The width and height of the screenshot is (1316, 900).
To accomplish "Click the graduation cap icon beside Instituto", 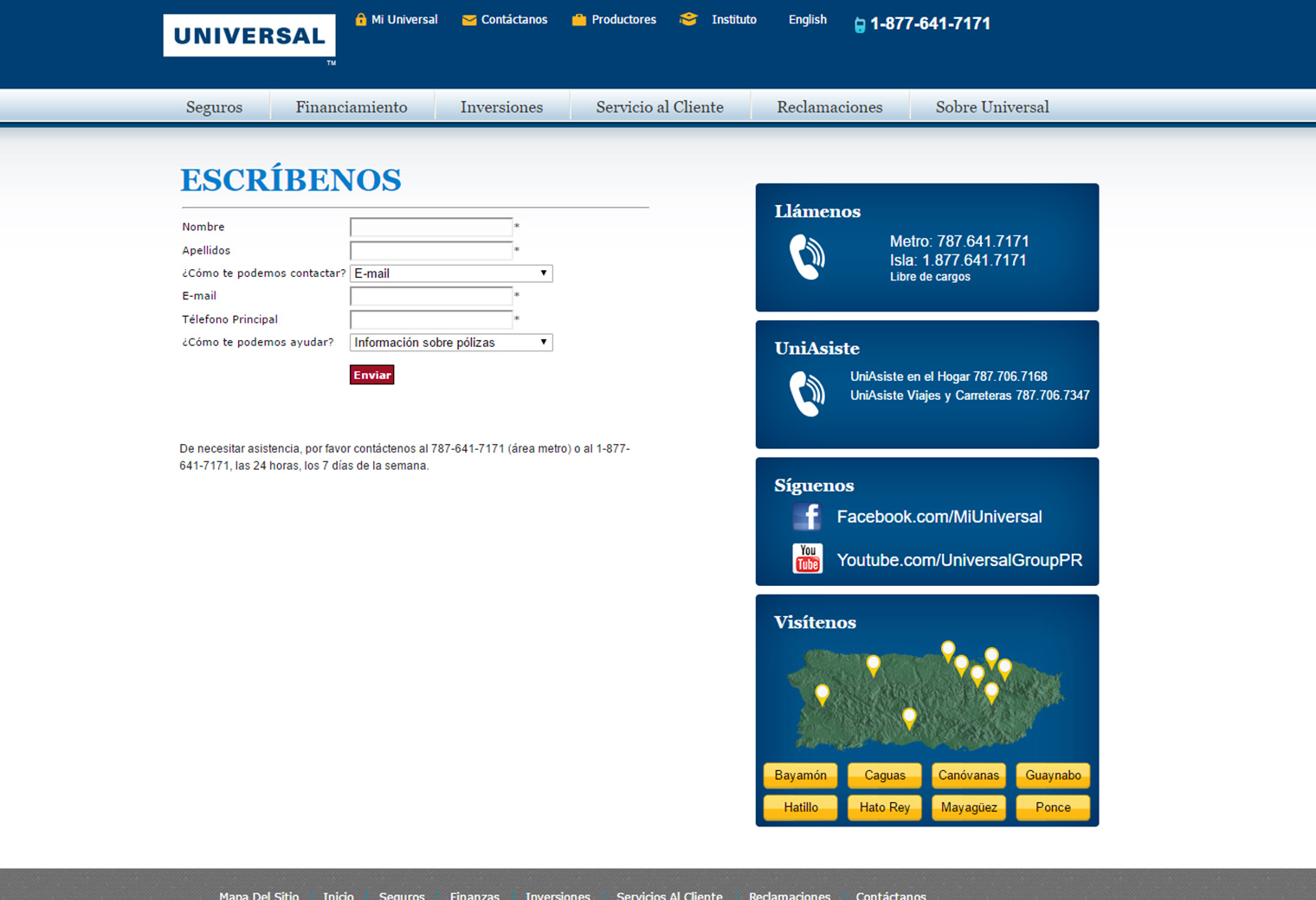I will (x=688, y=19).
